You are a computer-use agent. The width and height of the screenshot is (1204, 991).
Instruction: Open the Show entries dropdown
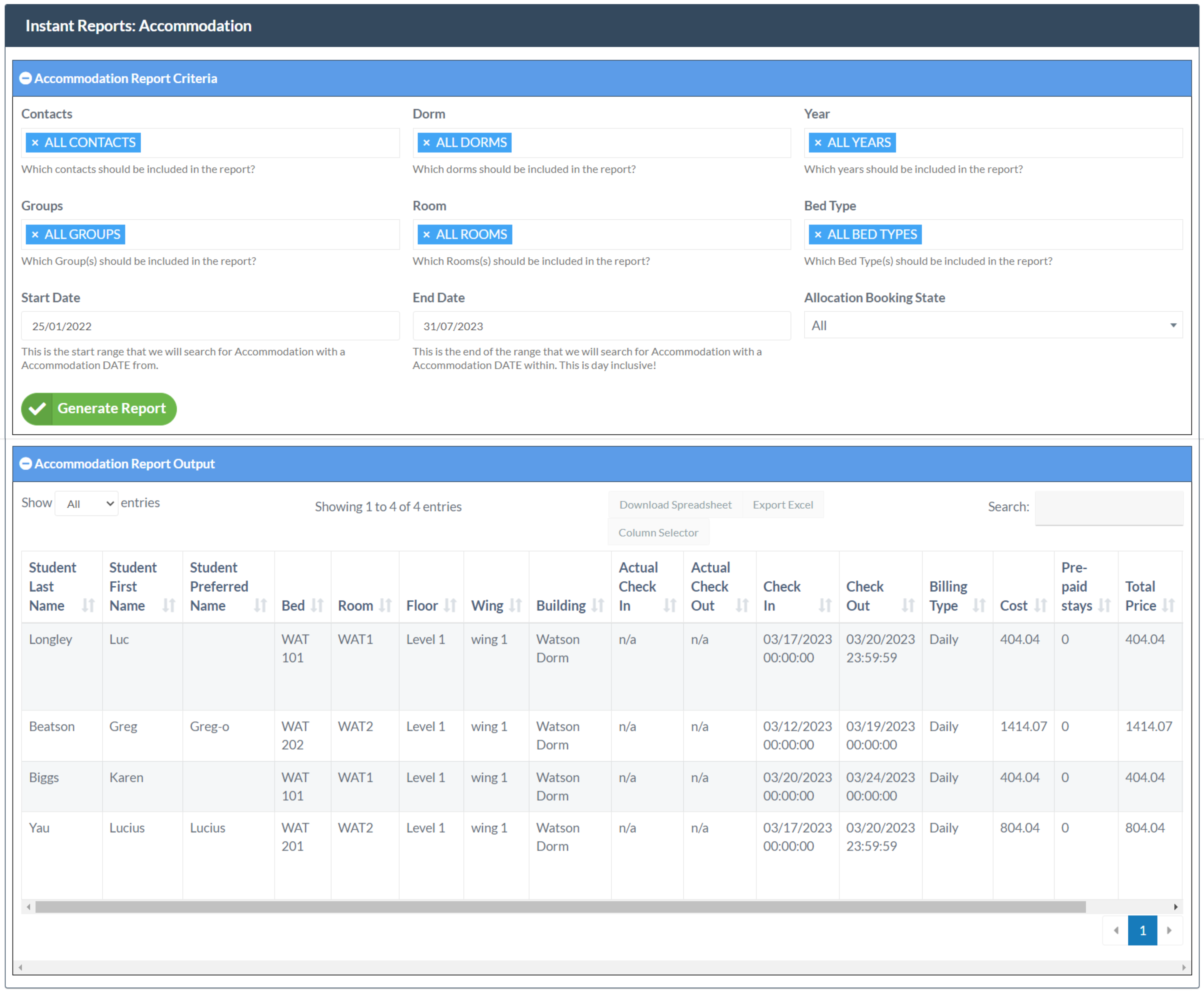click(87, 504)
